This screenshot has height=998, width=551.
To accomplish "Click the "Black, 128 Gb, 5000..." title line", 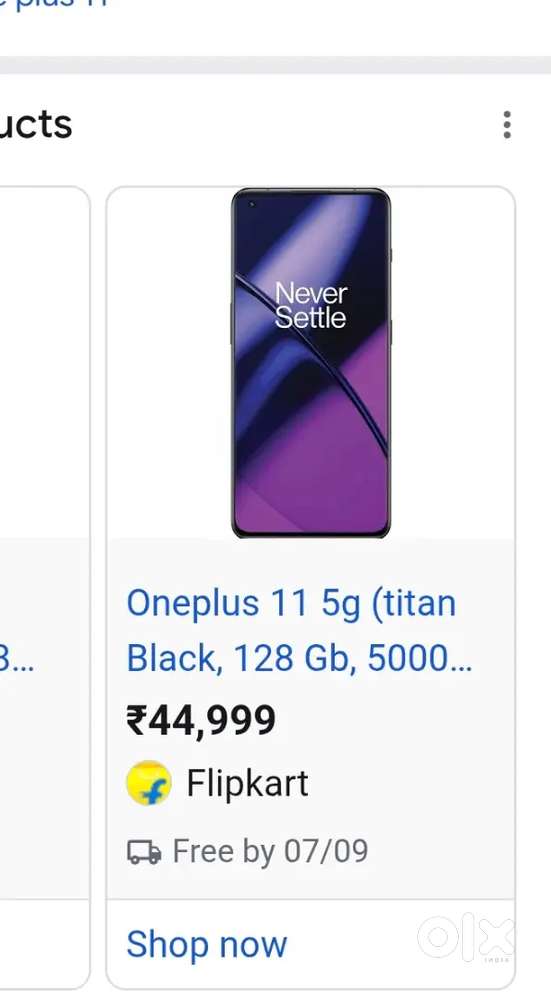I will [299, 657].
